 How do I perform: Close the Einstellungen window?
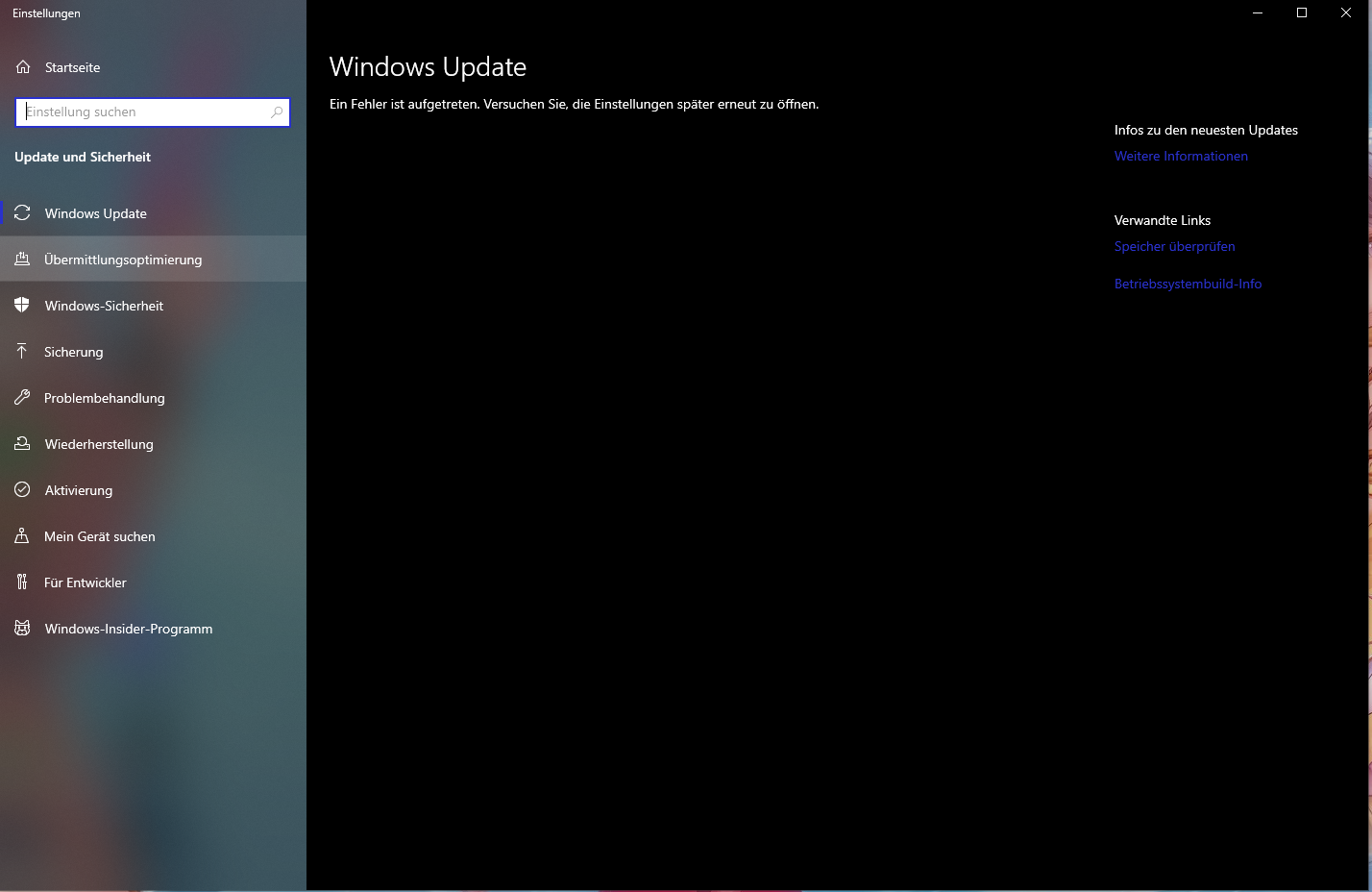pyautogui.click(x=1346, y=12)
